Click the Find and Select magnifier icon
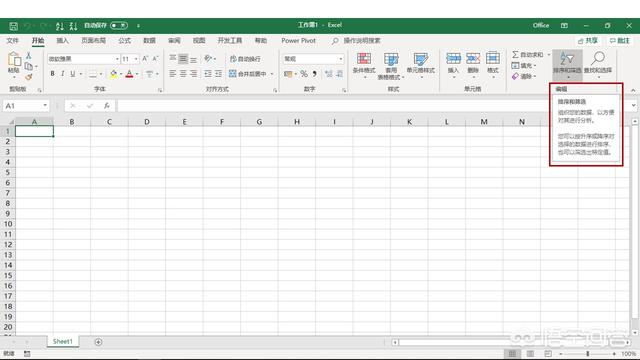Image resolution: width=640 pixels, height=360 pixels. [598, 58]
